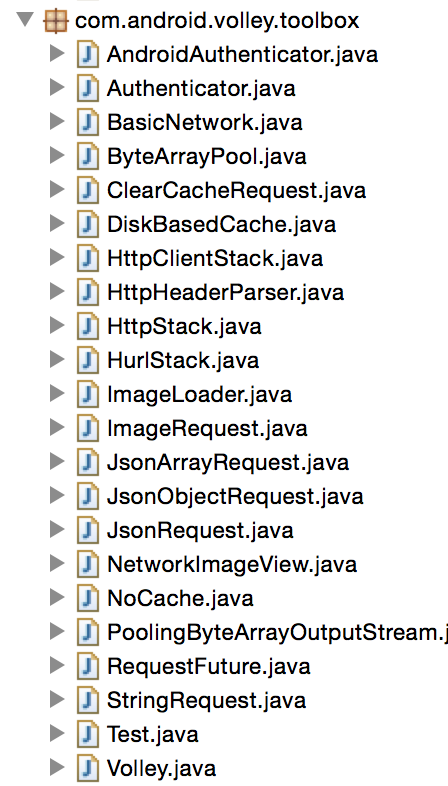This screenshot has height=786, width=448.
Task: Select JsonRequest.java file name
Action: 200,531
